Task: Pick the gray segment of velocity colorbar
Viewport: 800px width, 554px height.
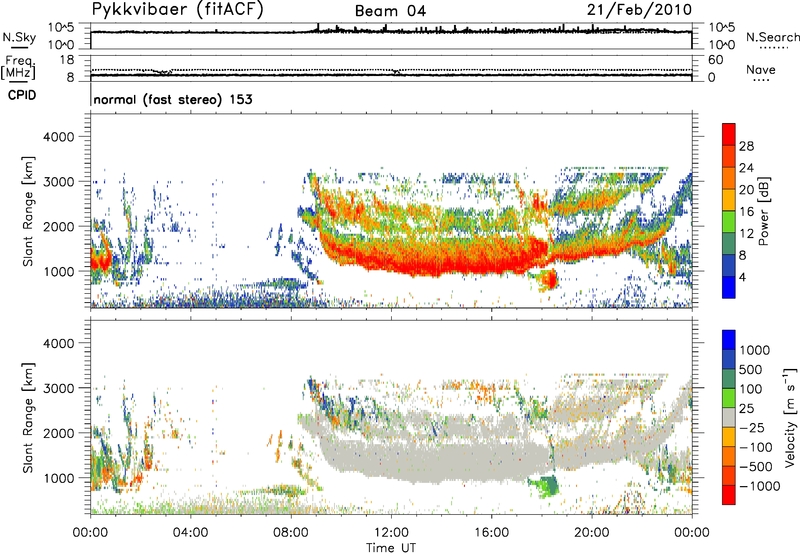Action: (729, 418)
